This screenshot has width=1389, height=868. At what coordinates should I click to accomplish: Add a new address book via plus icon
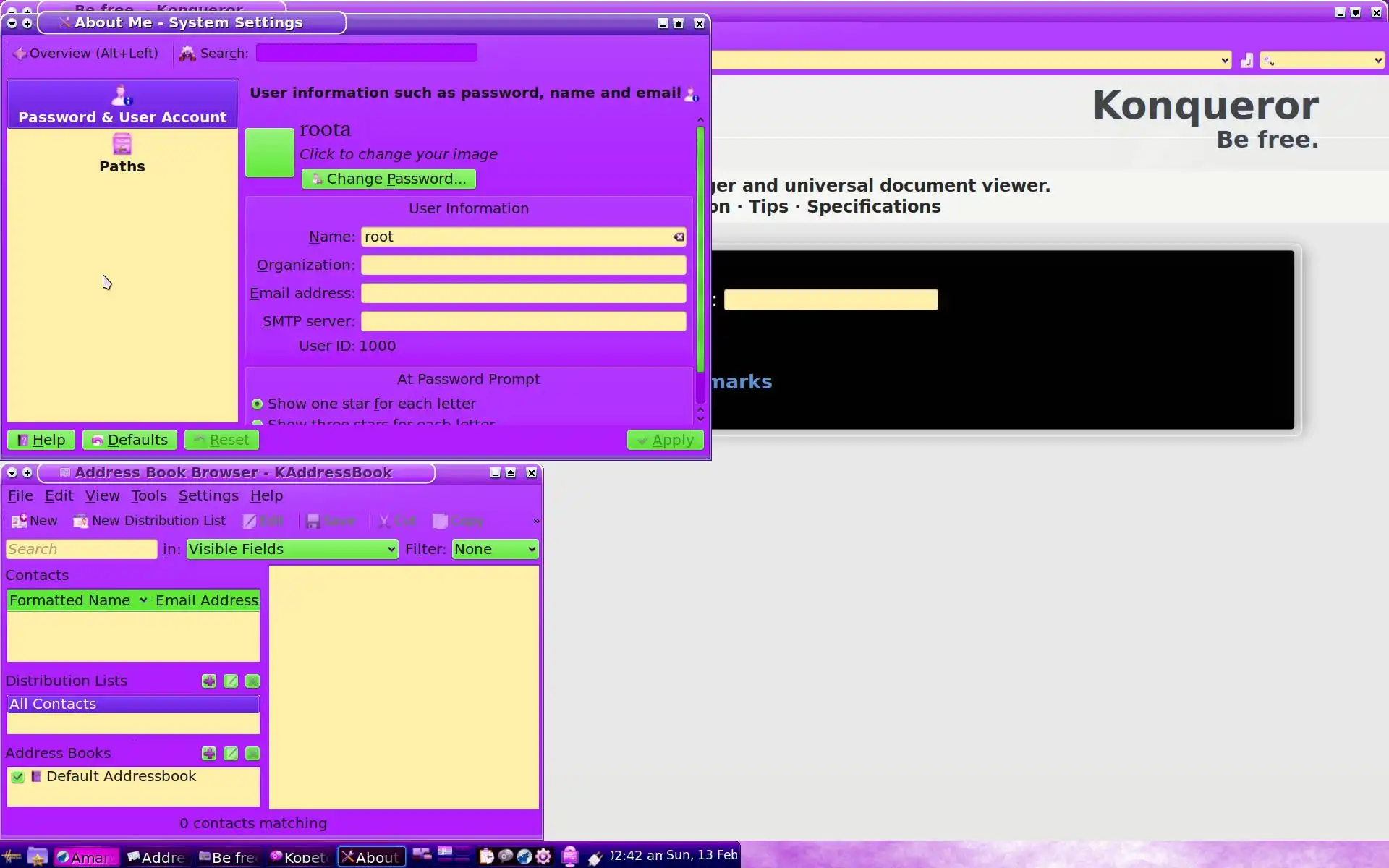pos(209,754)
